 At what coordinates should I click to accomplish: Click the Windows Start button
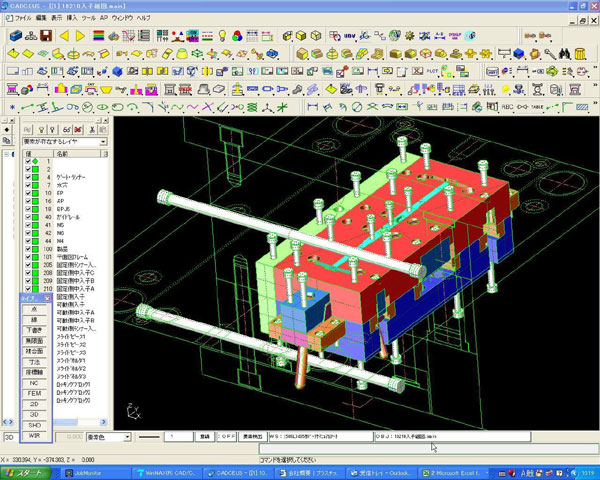22,471
